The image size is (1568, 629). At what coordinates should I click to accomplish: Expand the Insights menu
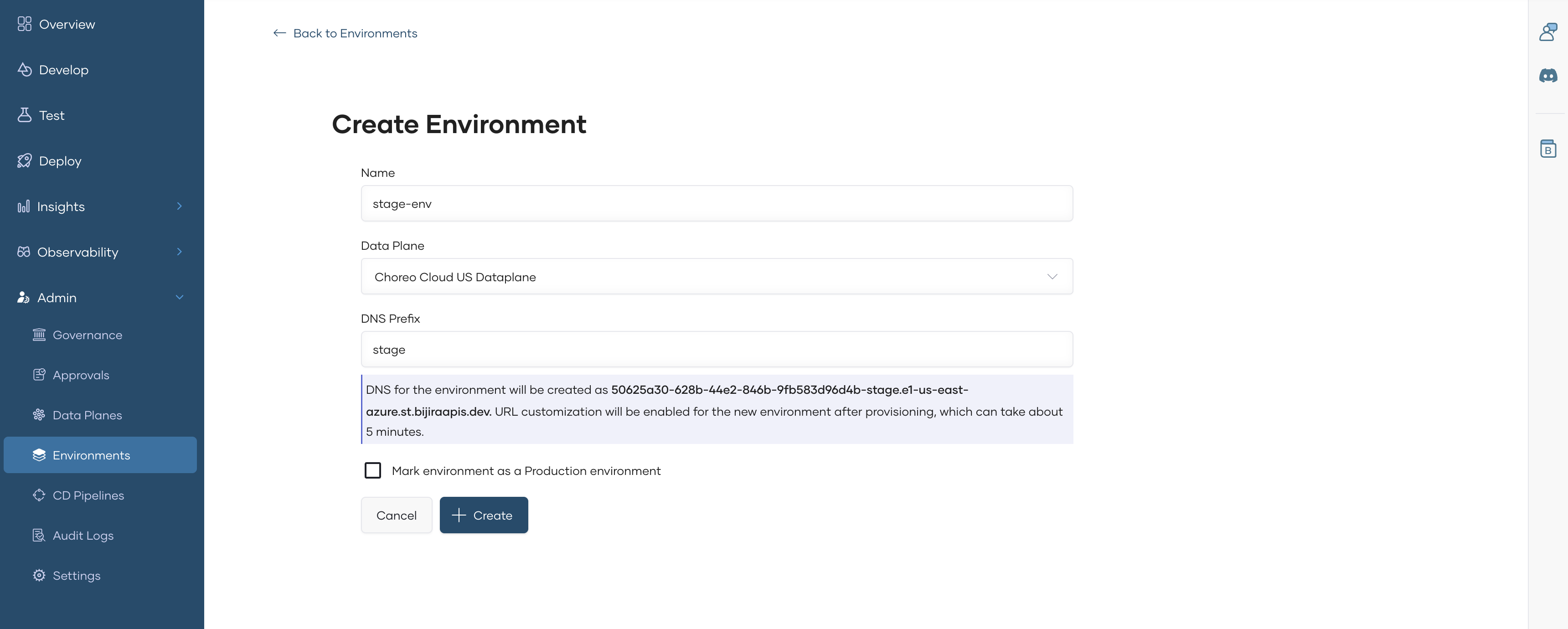click(x=178, y=206)
